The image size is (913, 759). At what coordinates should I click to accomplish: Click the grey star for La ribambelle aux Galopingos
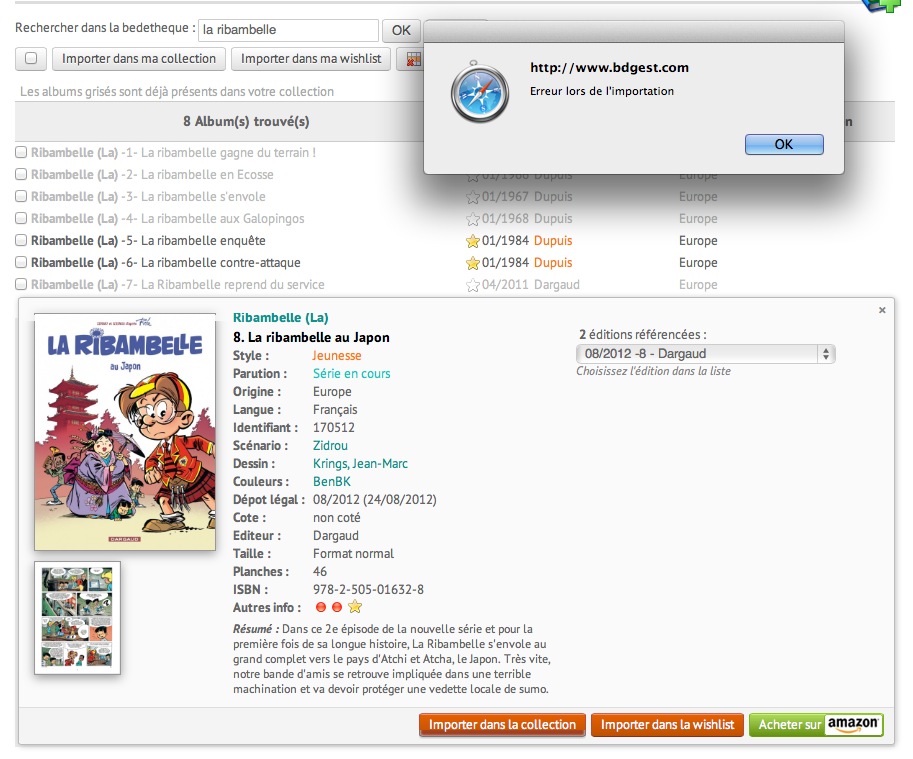tap(473, 219)
